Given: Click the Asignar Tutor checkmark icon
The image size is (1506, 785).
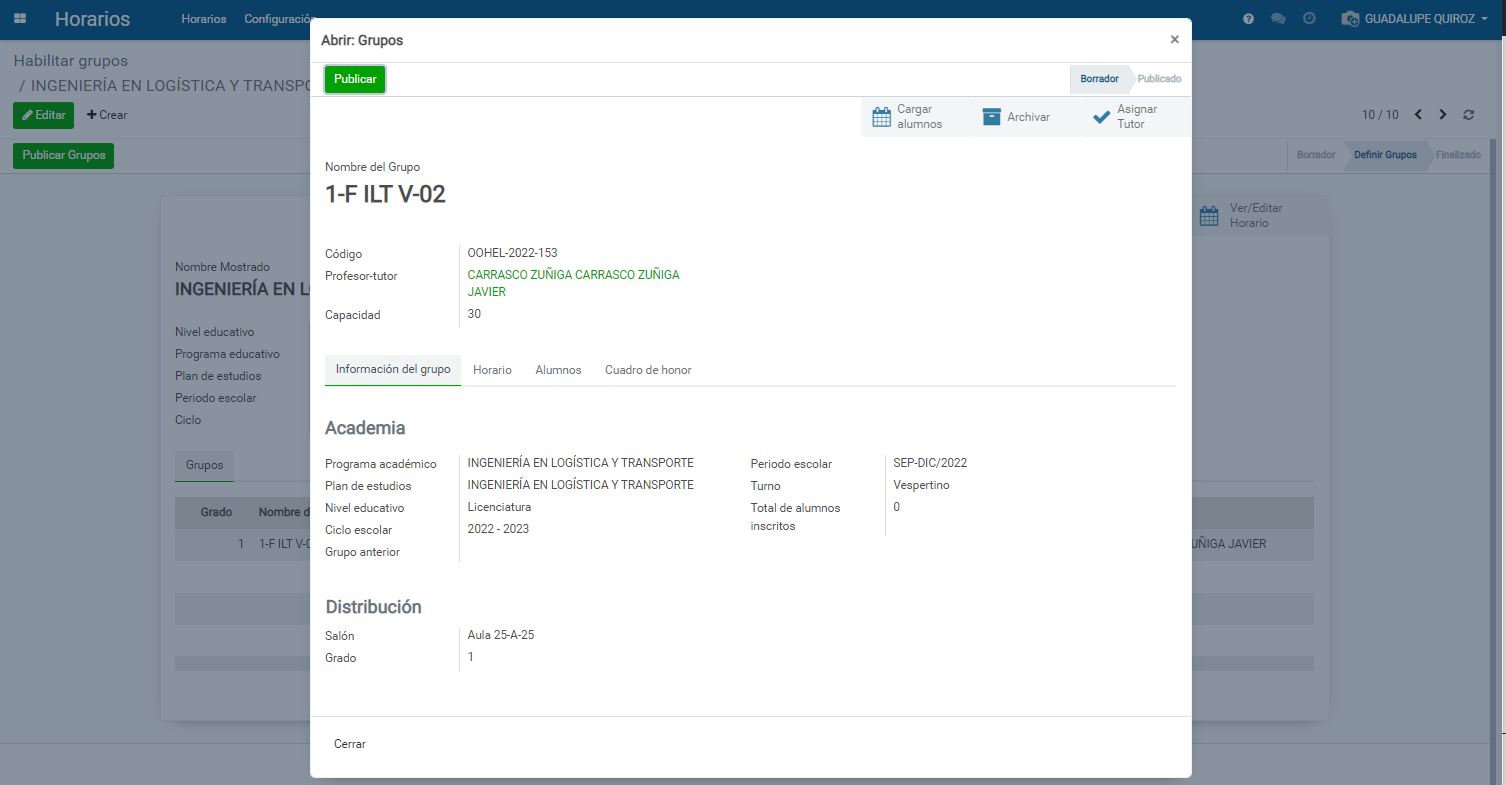Looking at the screenshot, I should click(x=1101, y=117).
